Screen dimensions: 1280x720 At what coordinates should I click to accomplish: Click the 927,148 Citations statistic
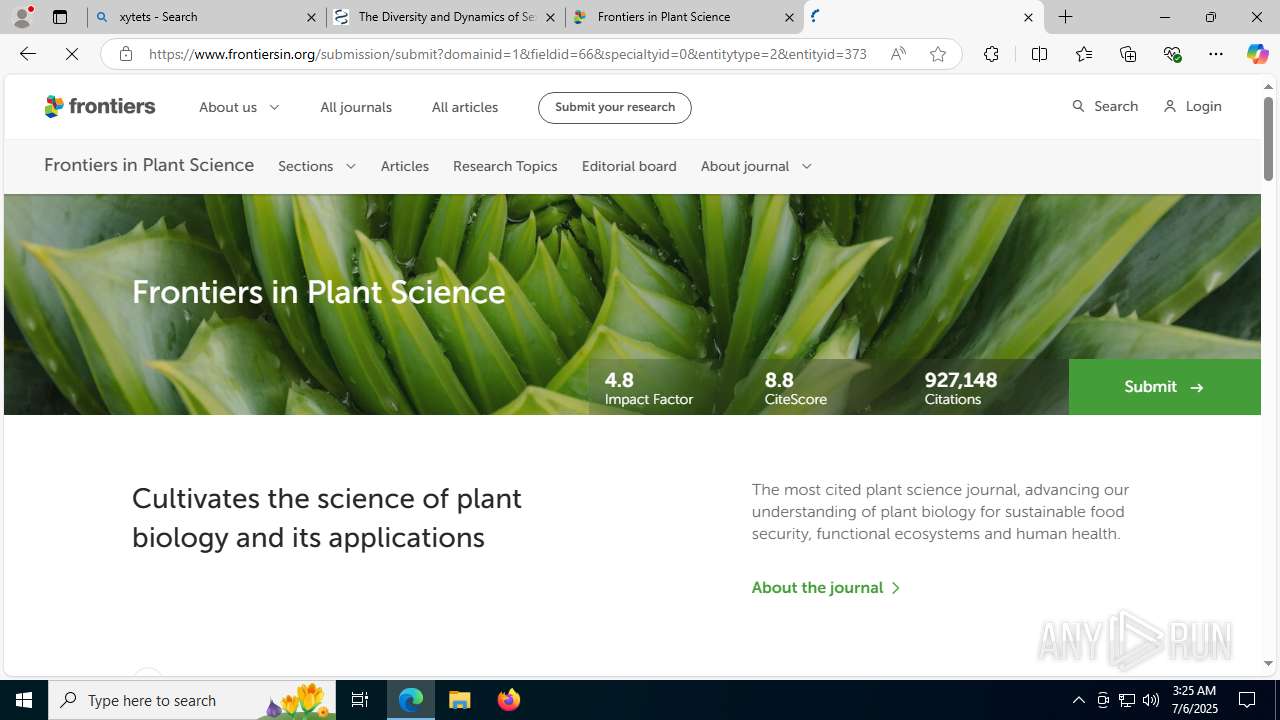tap(960, 388)
